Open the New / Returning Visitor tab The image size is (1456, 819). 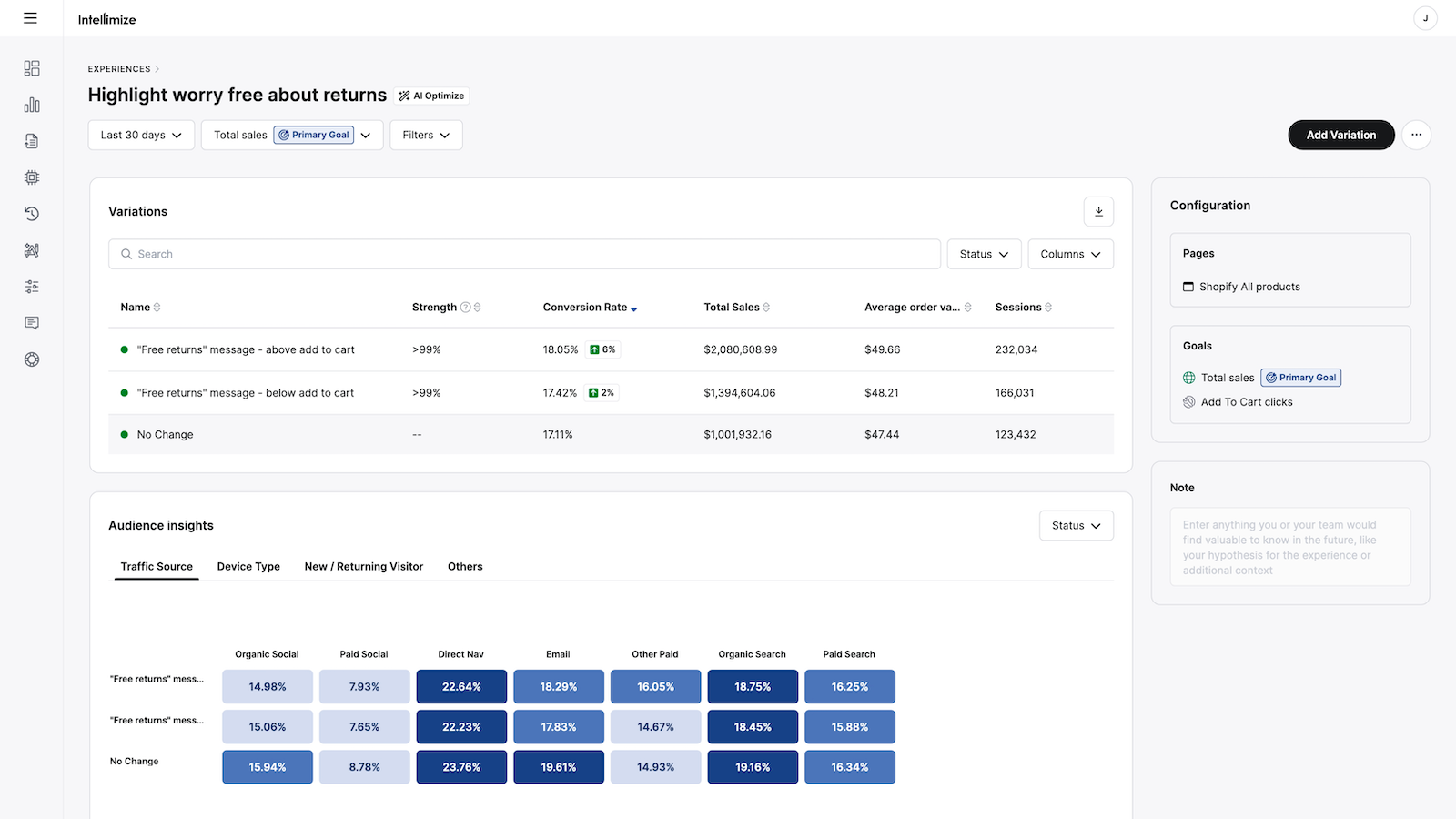pos(363,566)
